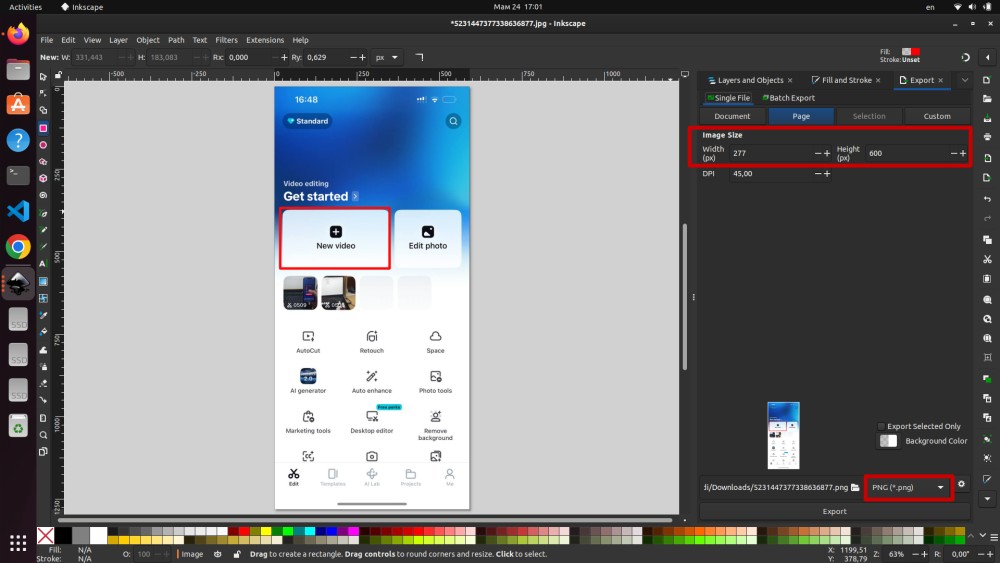Viewport: 1000px width, 563px height.
Task: Open the Layer menu
Action: tap(118, 40)
